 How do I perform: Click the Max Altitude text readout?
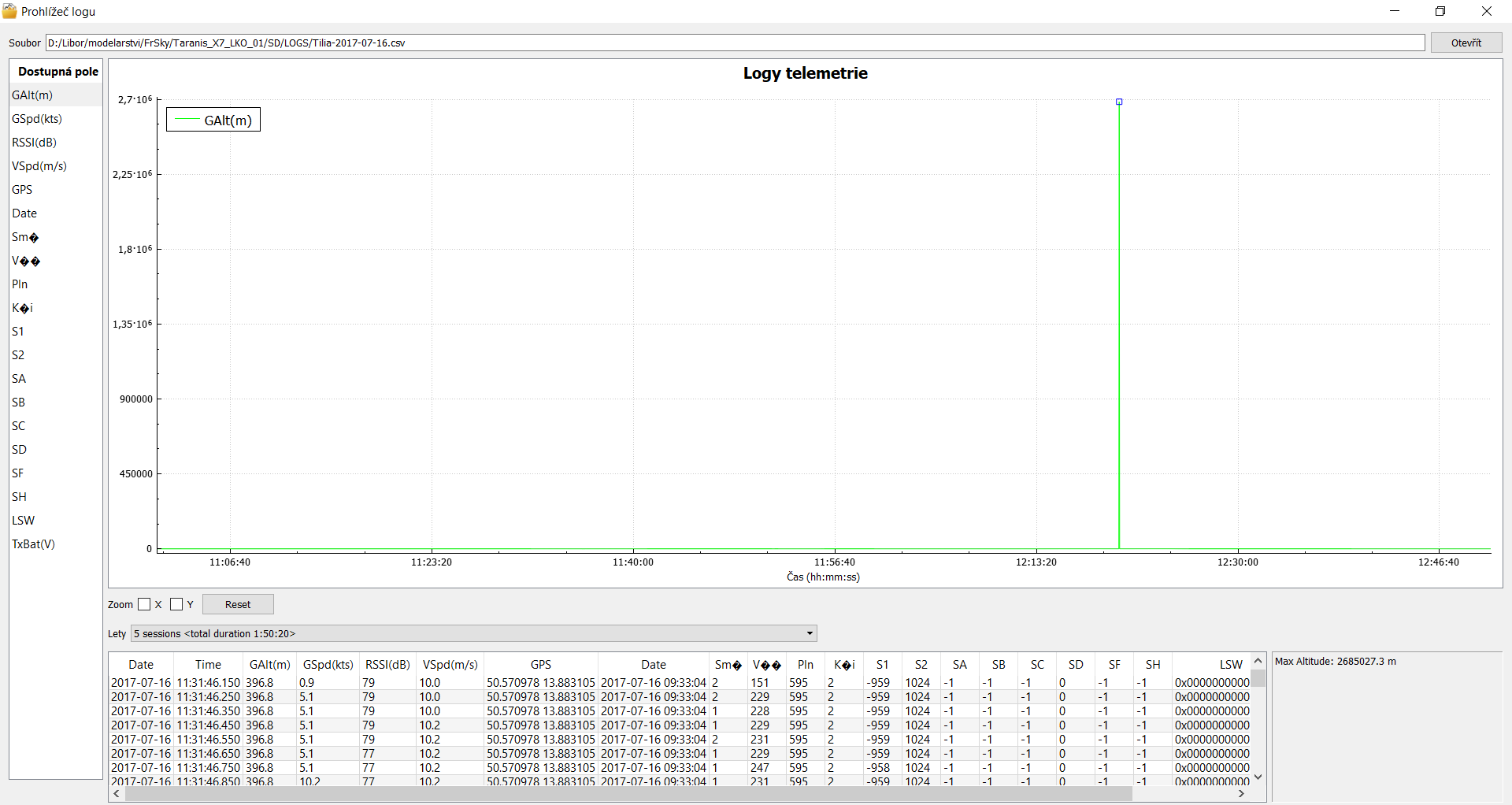pos(1335,661)
